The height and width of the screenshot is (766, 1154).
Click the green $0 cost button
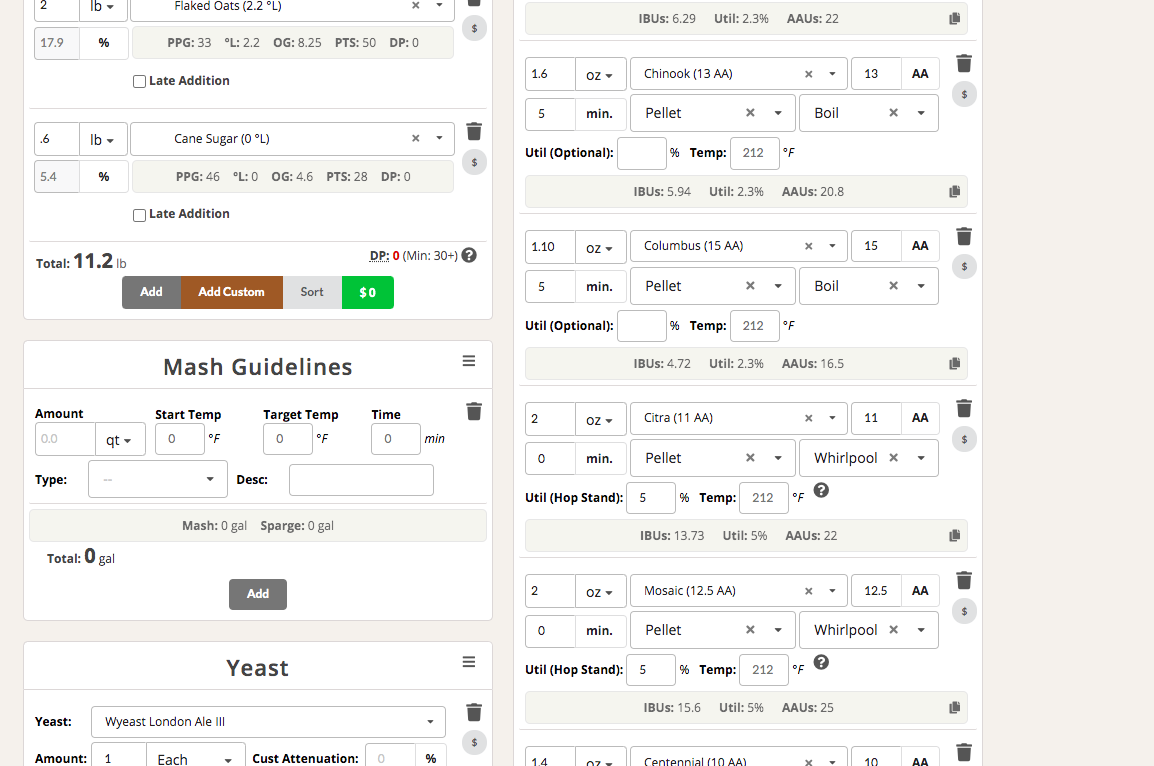pos(368,292)
